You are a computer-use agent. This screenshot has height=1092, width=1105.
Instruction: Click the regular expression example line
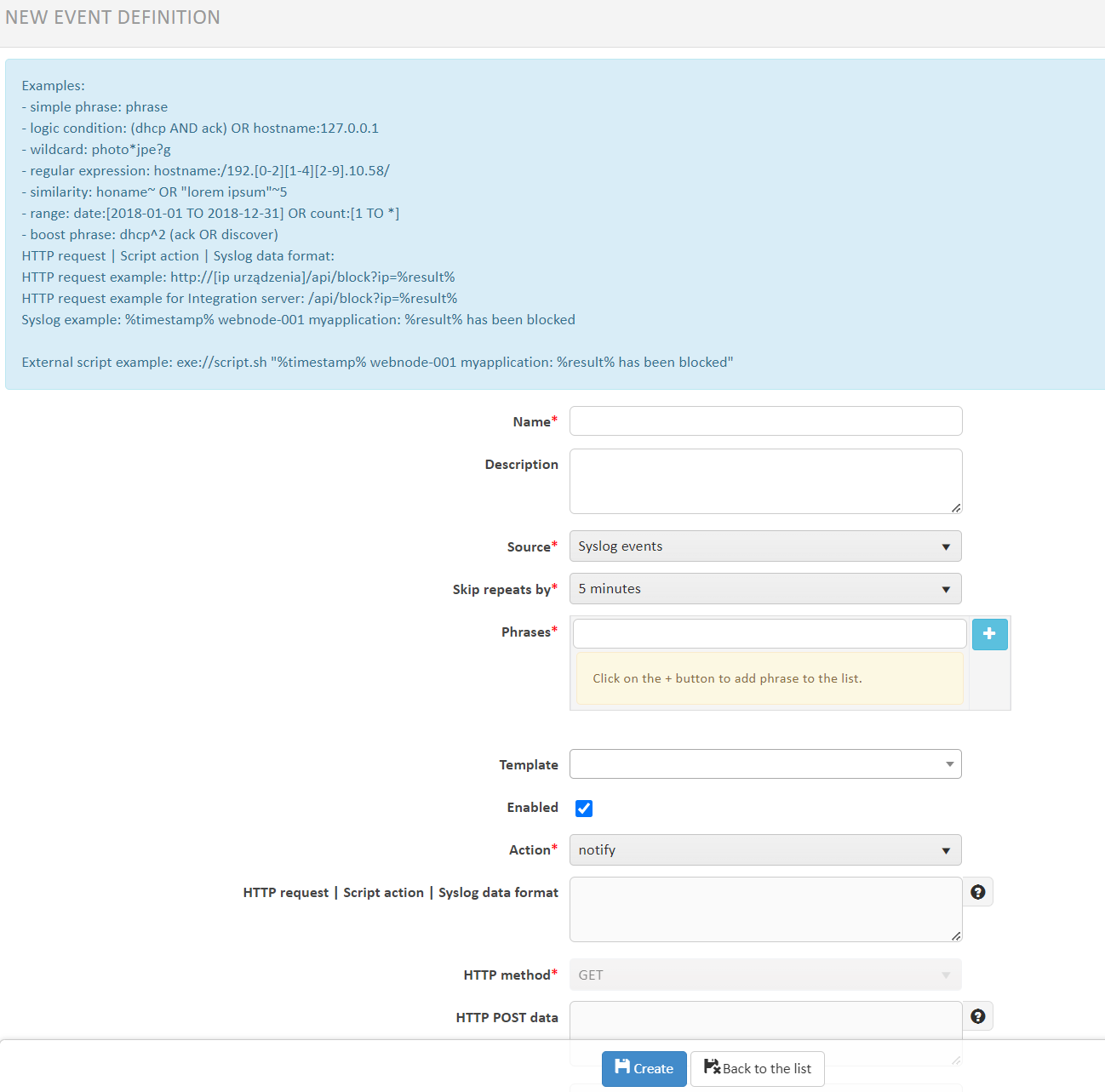click(x=206, y=171)
